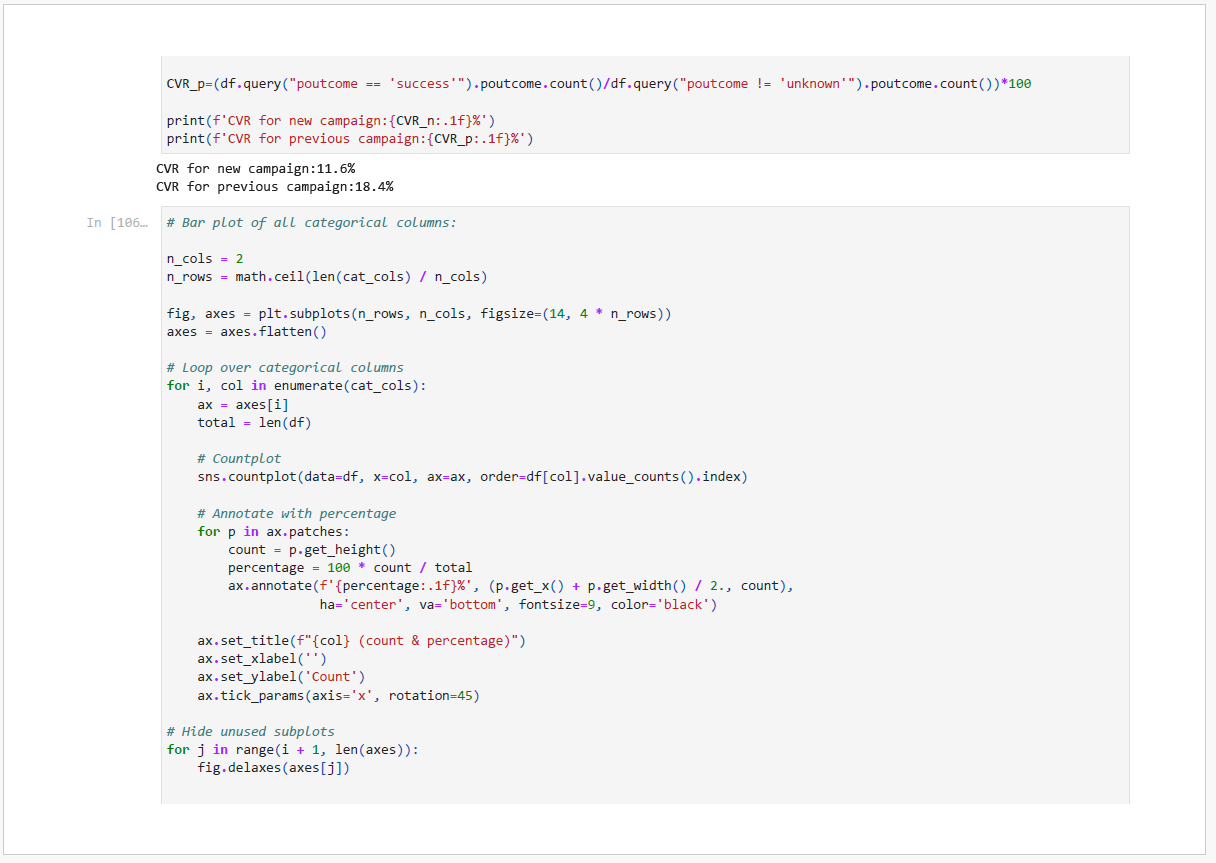
Task: Select output text CVR for previous campaign:18.4%
Action: click(x=274, y=186)
